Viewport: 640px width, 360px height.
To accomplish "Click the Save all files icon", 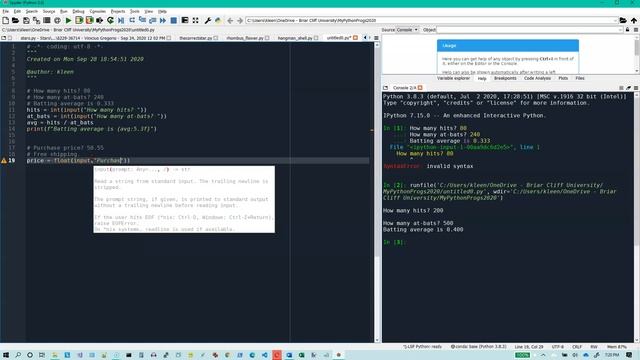I will coord(36,20).
